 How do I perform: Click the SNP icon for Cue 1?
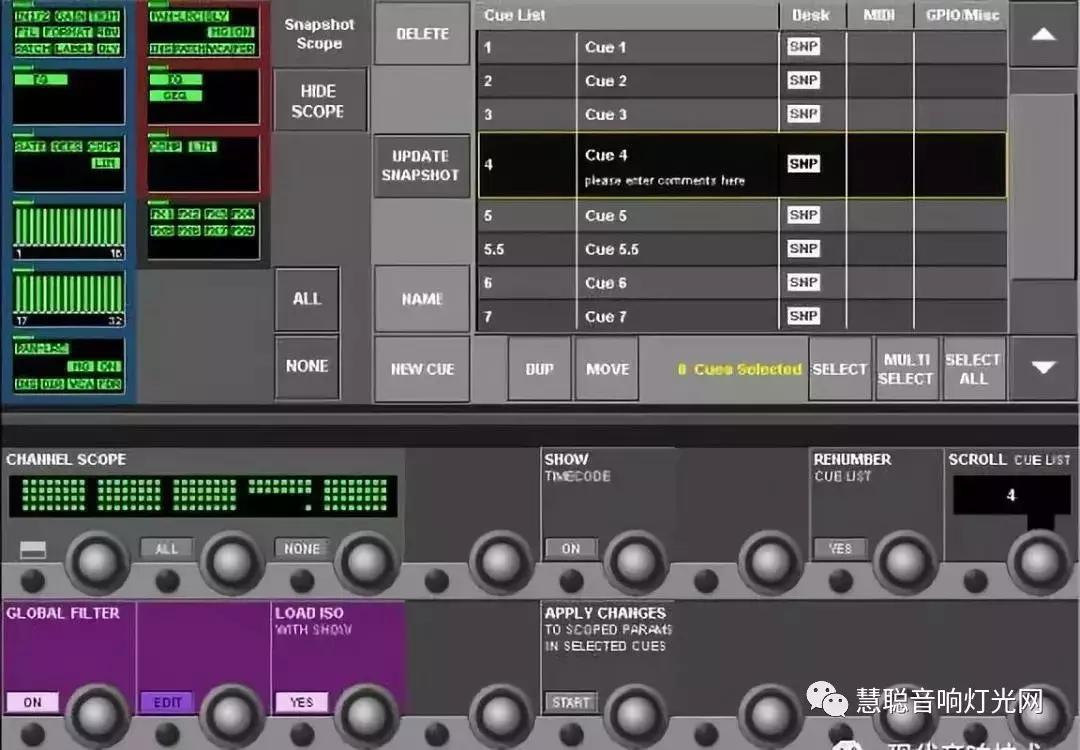(x=803, y=47)
